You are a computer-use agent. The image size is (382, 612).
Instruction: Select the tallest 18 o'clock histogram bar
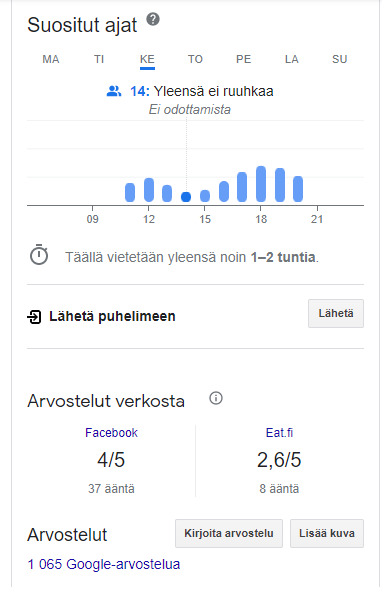(261, 184)
